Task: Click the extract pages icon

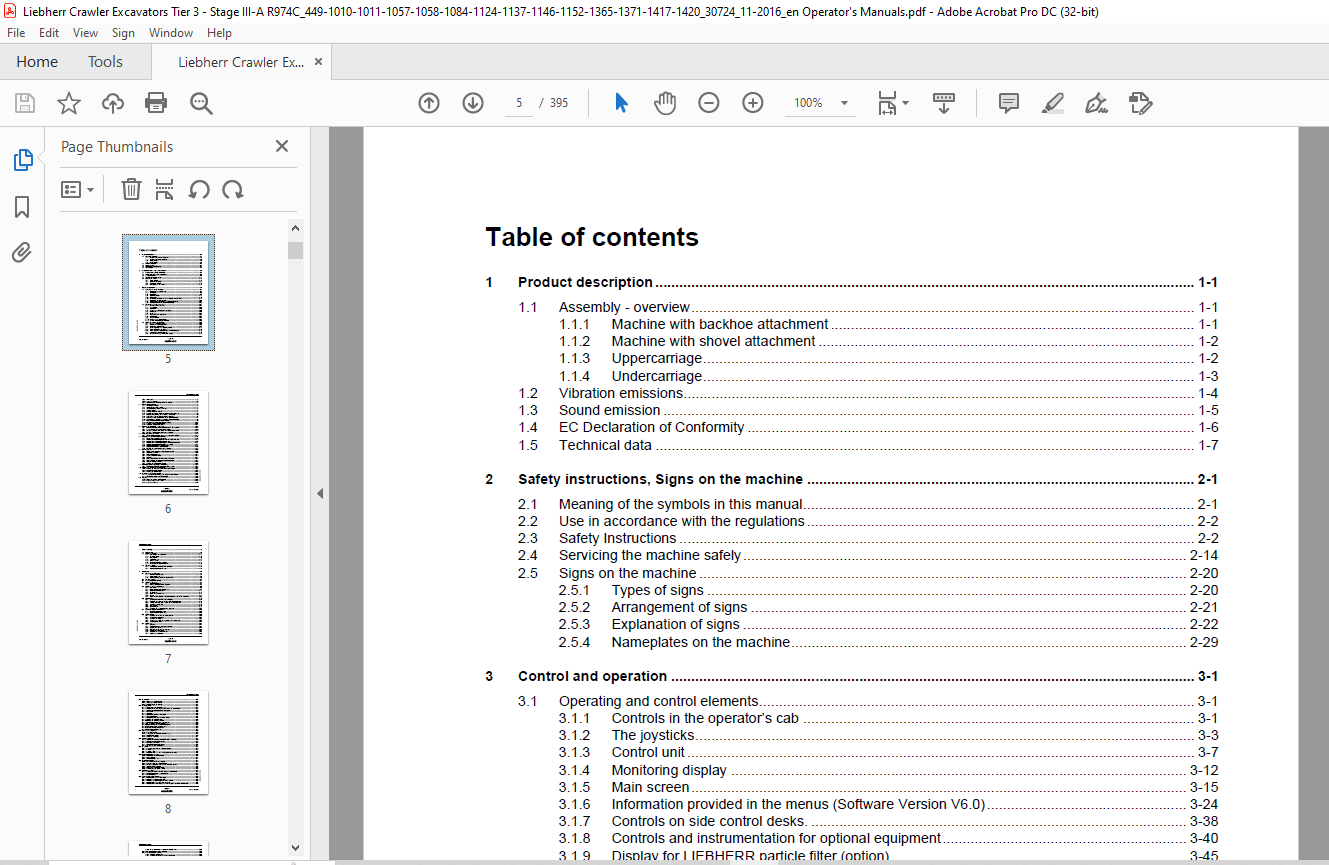Action: [165, 189]
